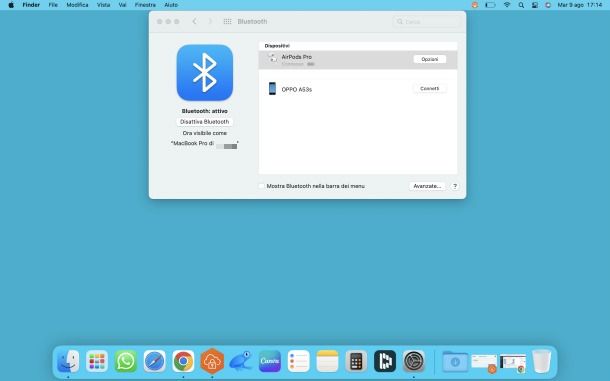
Task: Click the battery status icon
Action: (490, 5)
